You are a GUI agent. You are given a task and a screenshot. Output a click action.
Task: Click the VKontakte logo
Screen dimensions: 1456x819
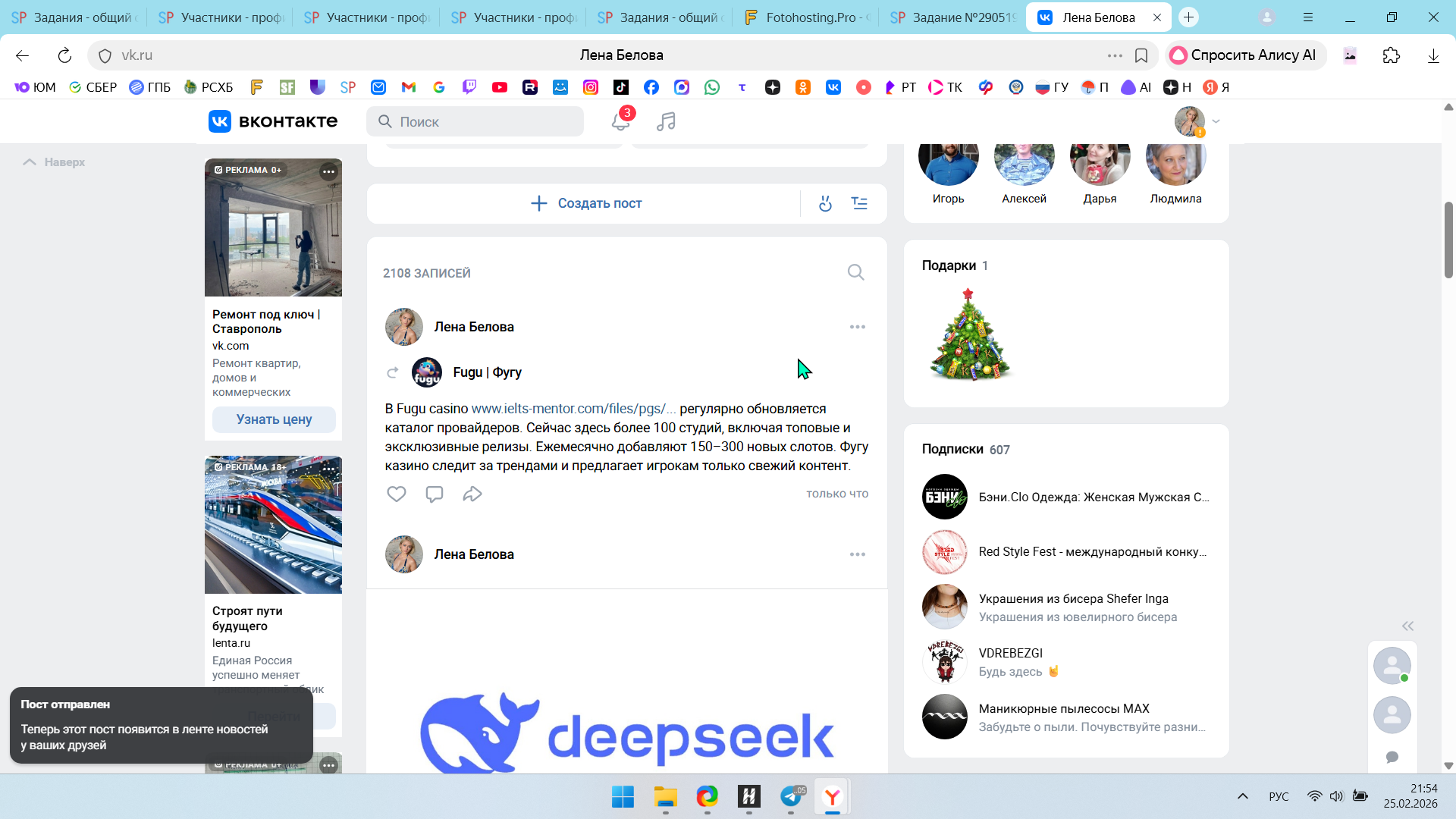coord(273,121)
